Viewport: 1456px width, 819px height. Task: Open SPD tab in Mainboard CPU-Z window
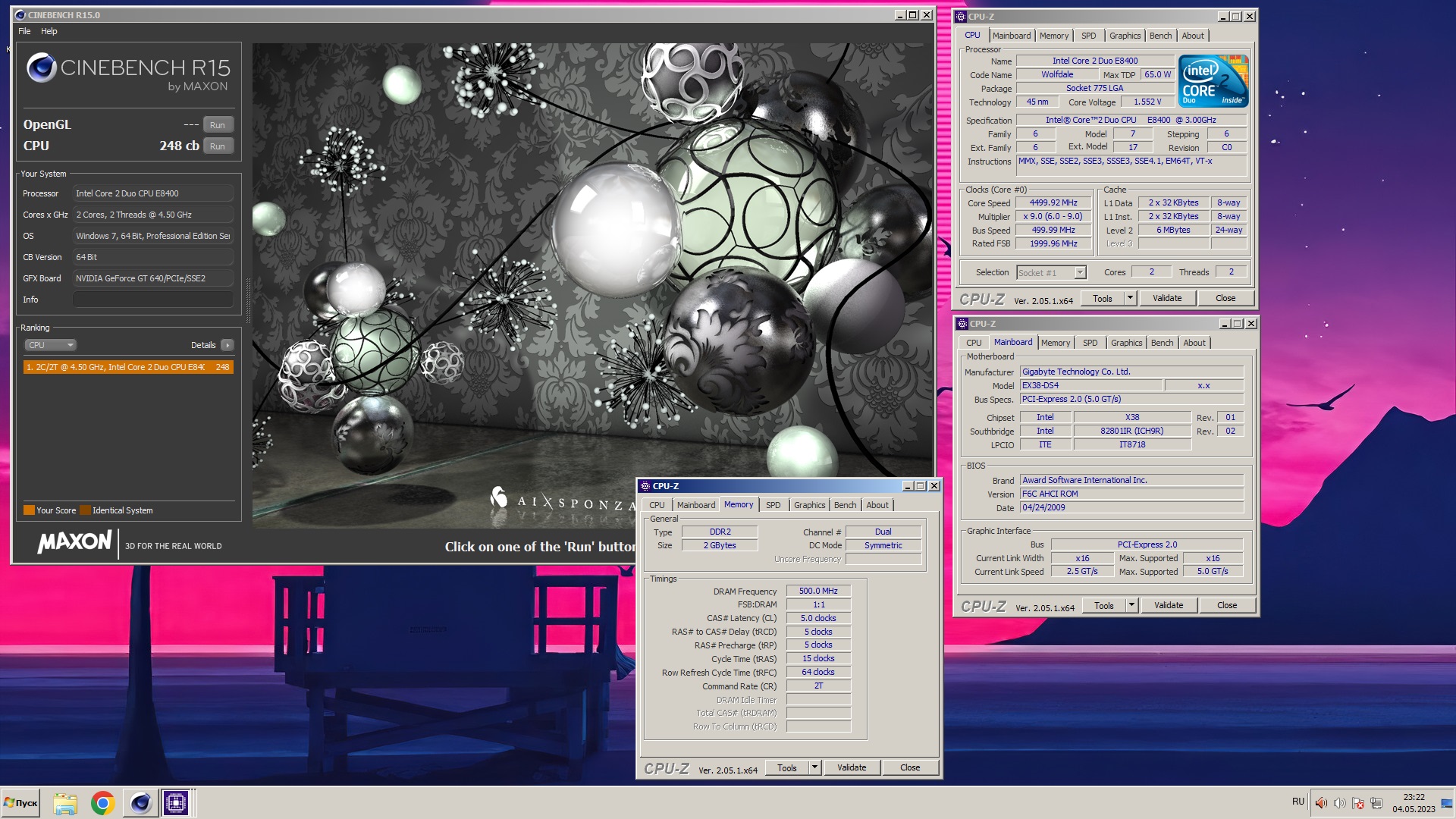click(x=1090, y=343)
